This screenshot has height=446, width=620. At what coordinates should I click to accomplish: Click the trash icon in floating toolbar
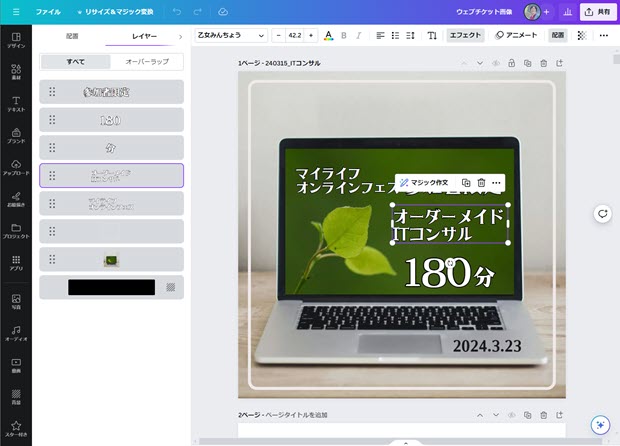click(481, 183)
